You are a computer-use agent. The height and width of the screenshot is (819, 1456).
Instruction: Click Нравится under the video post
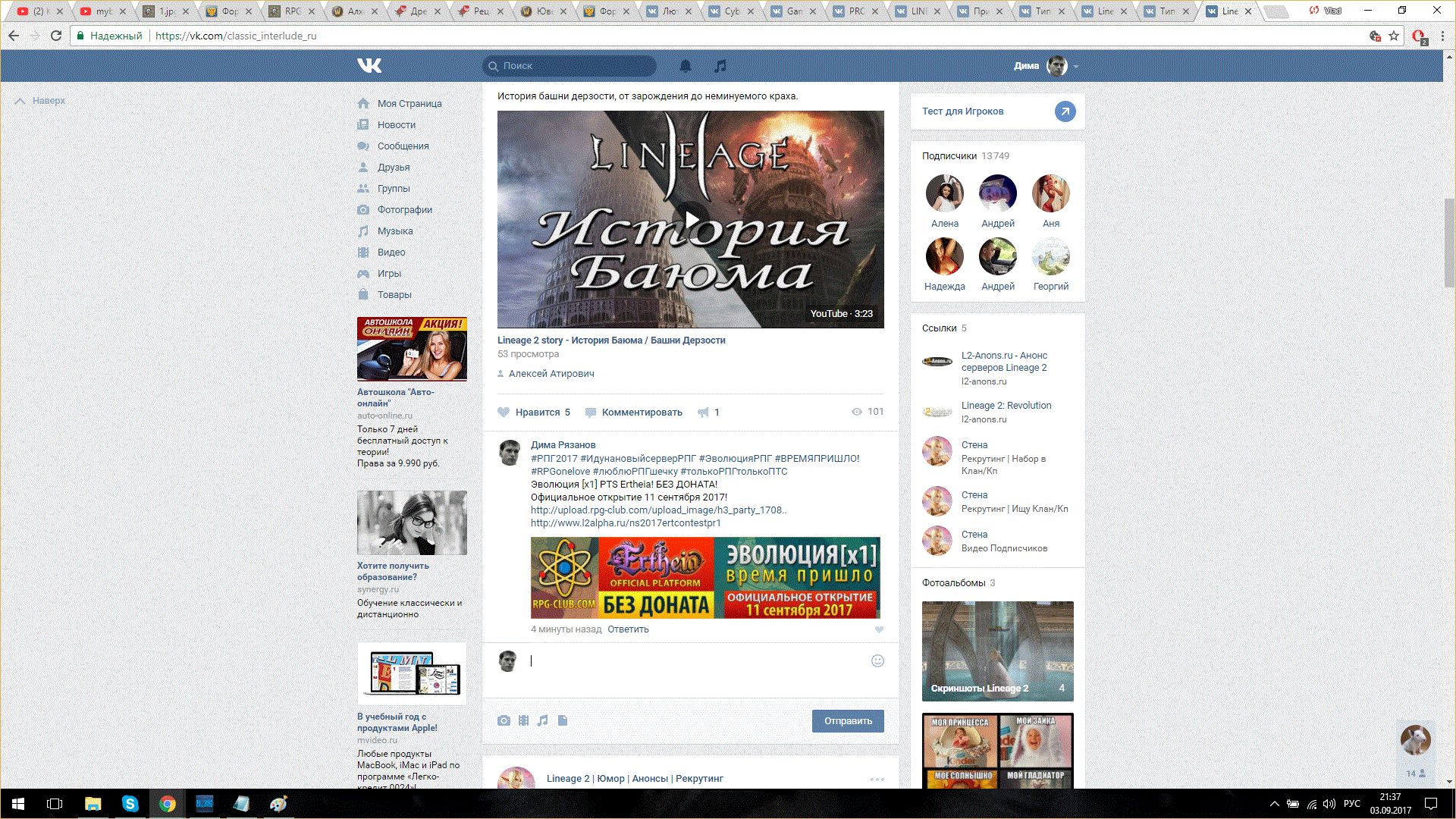tap(534, 412)
